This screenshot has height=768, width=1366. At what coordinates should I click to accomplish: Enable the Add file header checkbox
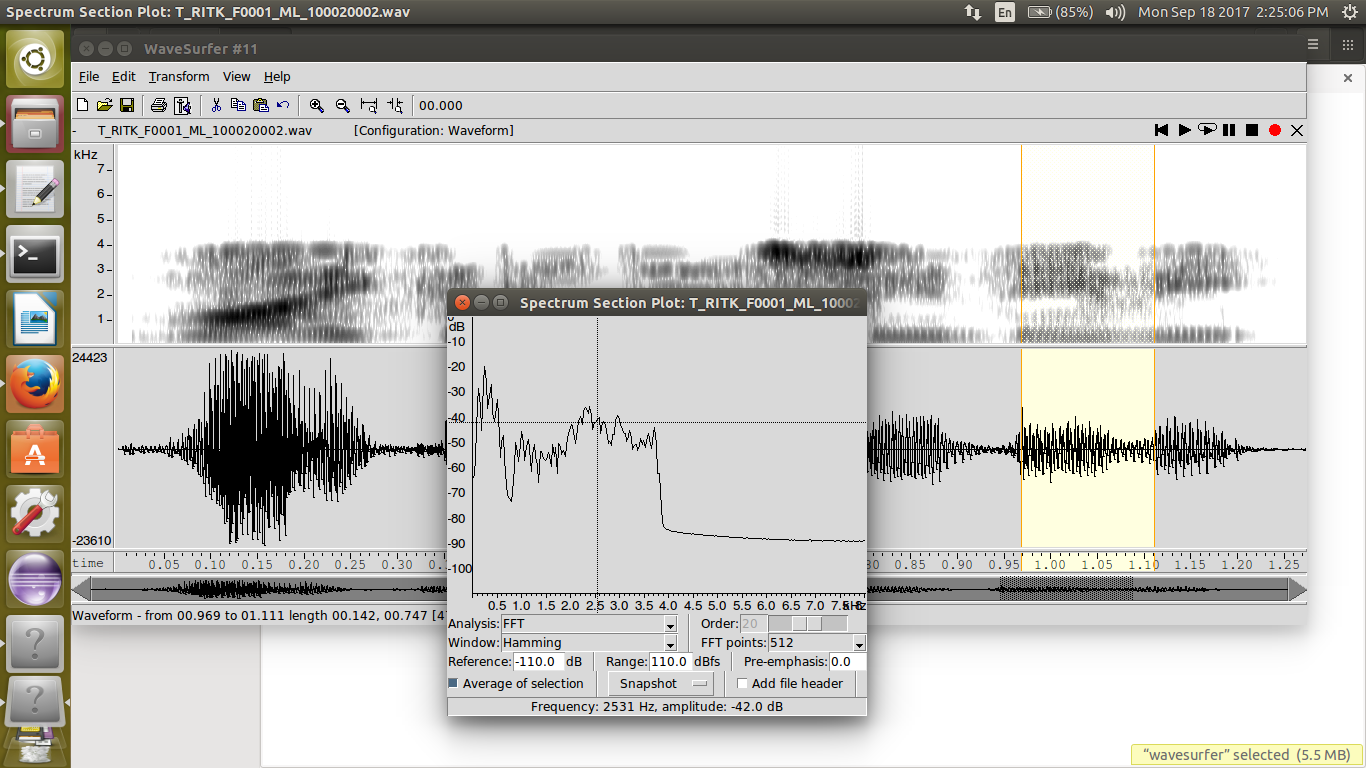(742, 684)
